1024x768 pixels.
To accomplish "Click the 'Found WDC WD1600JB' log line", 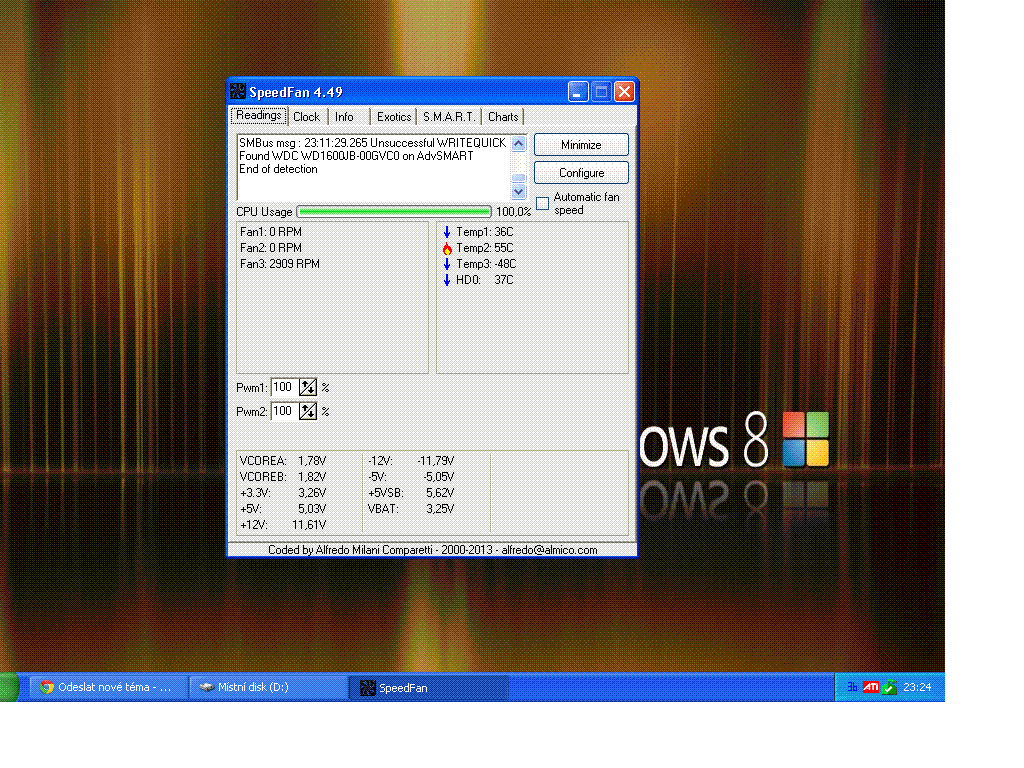I will point(356,156).
